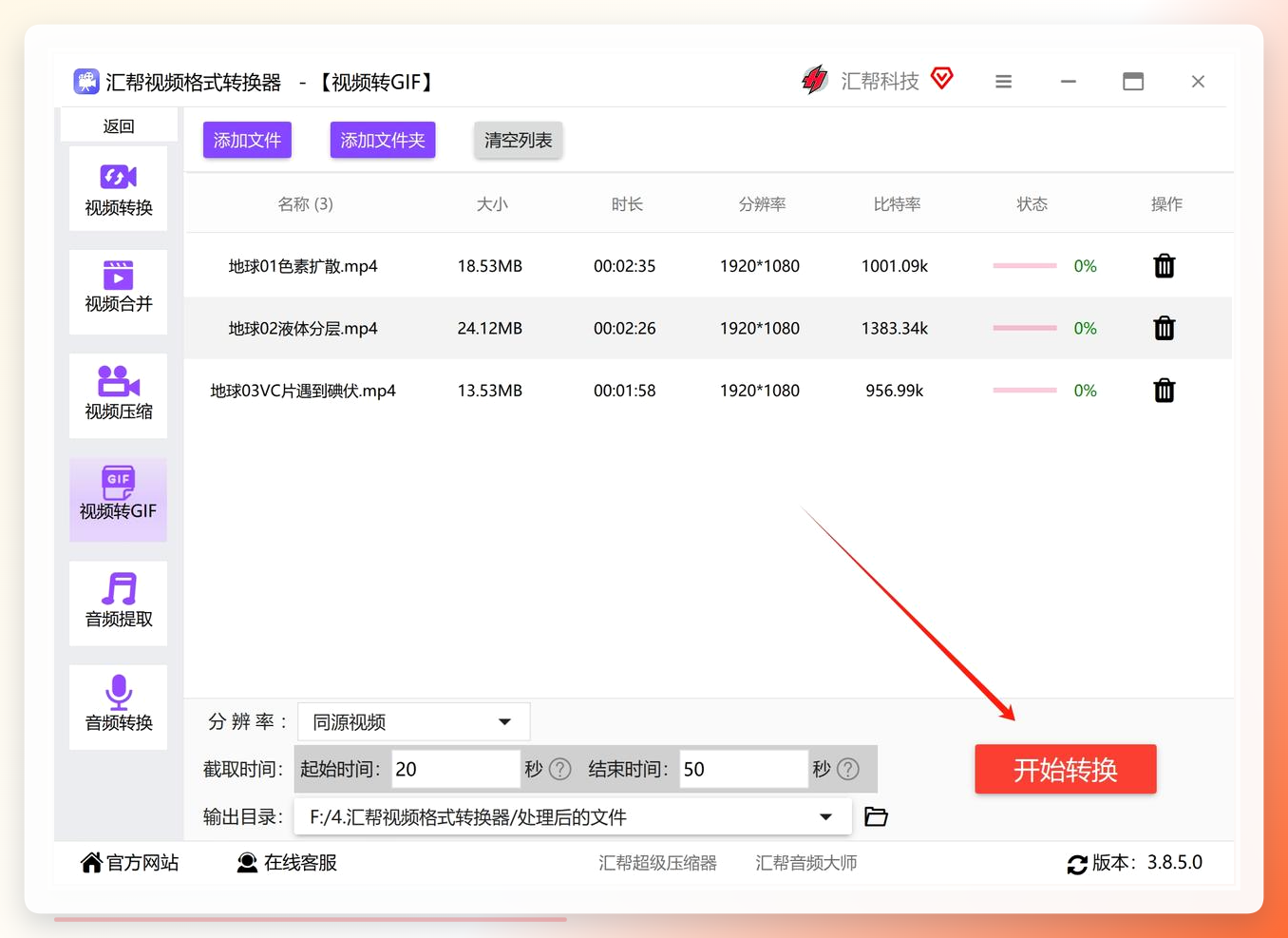Open the 视频转换 tool in sidebar
This screenshot has height=938, width=1288.
click(x=118, y=188)
